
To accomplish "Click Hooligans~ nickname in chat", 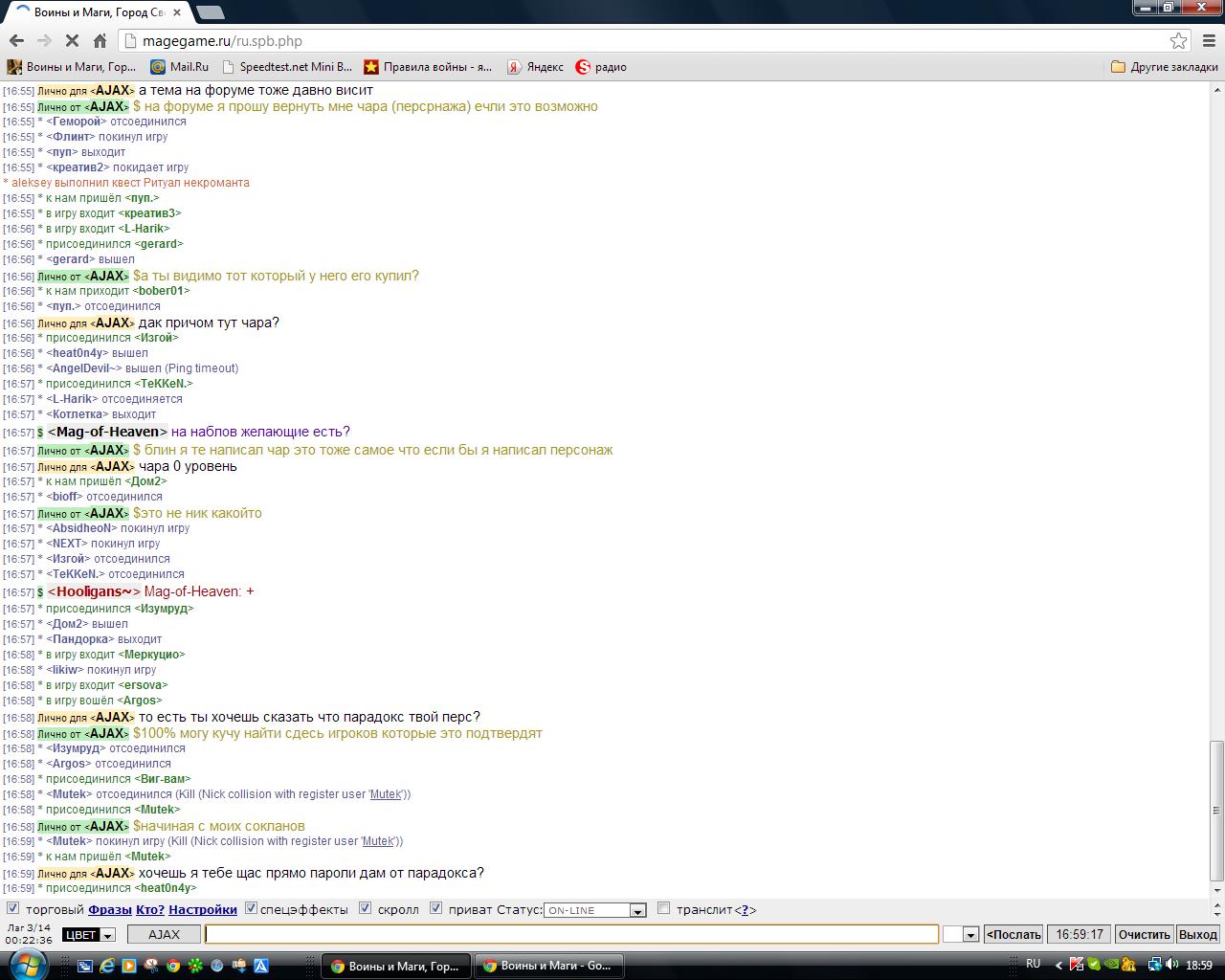I will coord(94,591).
